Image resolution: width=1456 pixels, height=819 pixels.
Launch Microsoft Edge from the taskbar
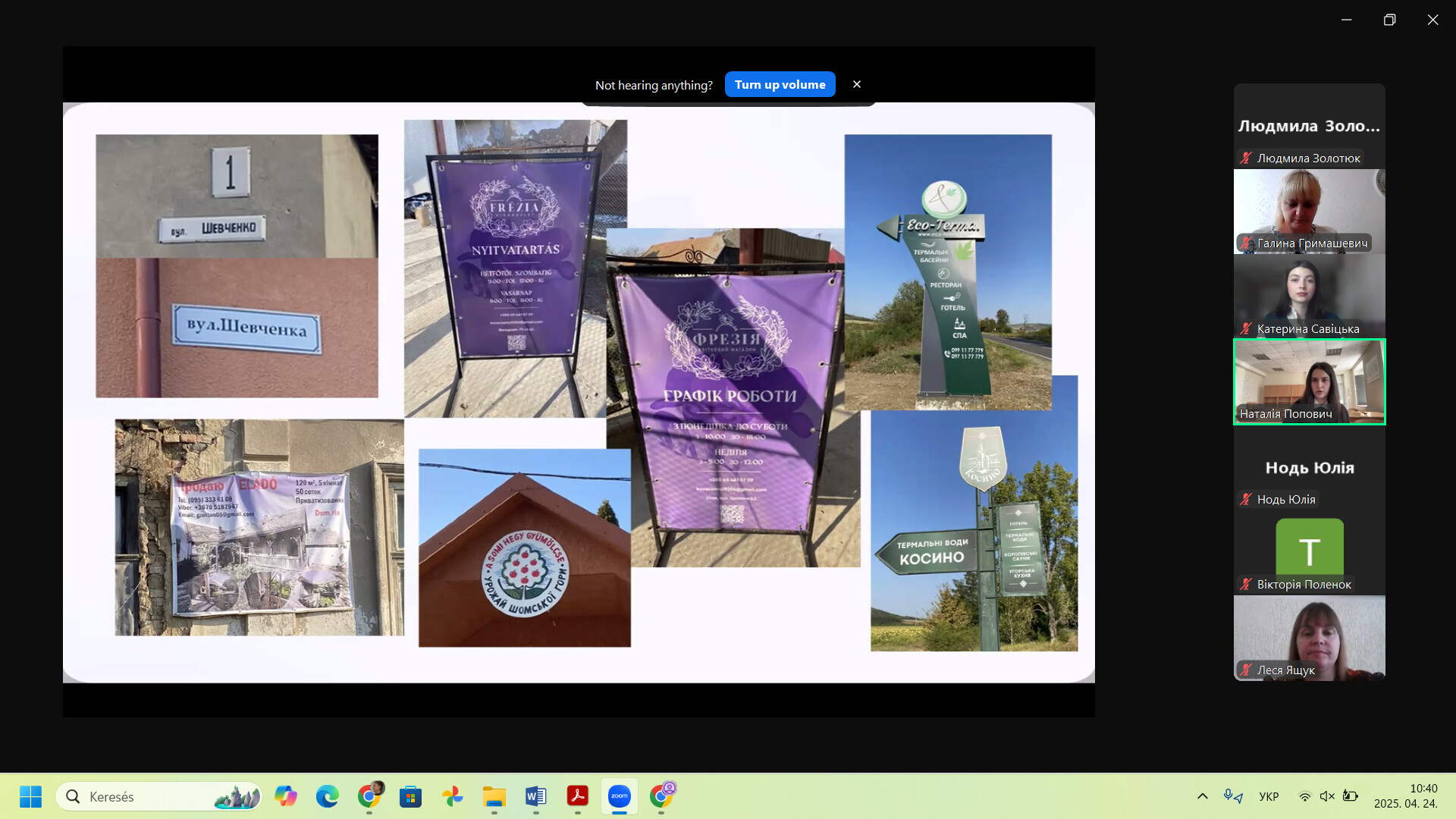coord(328,796)
